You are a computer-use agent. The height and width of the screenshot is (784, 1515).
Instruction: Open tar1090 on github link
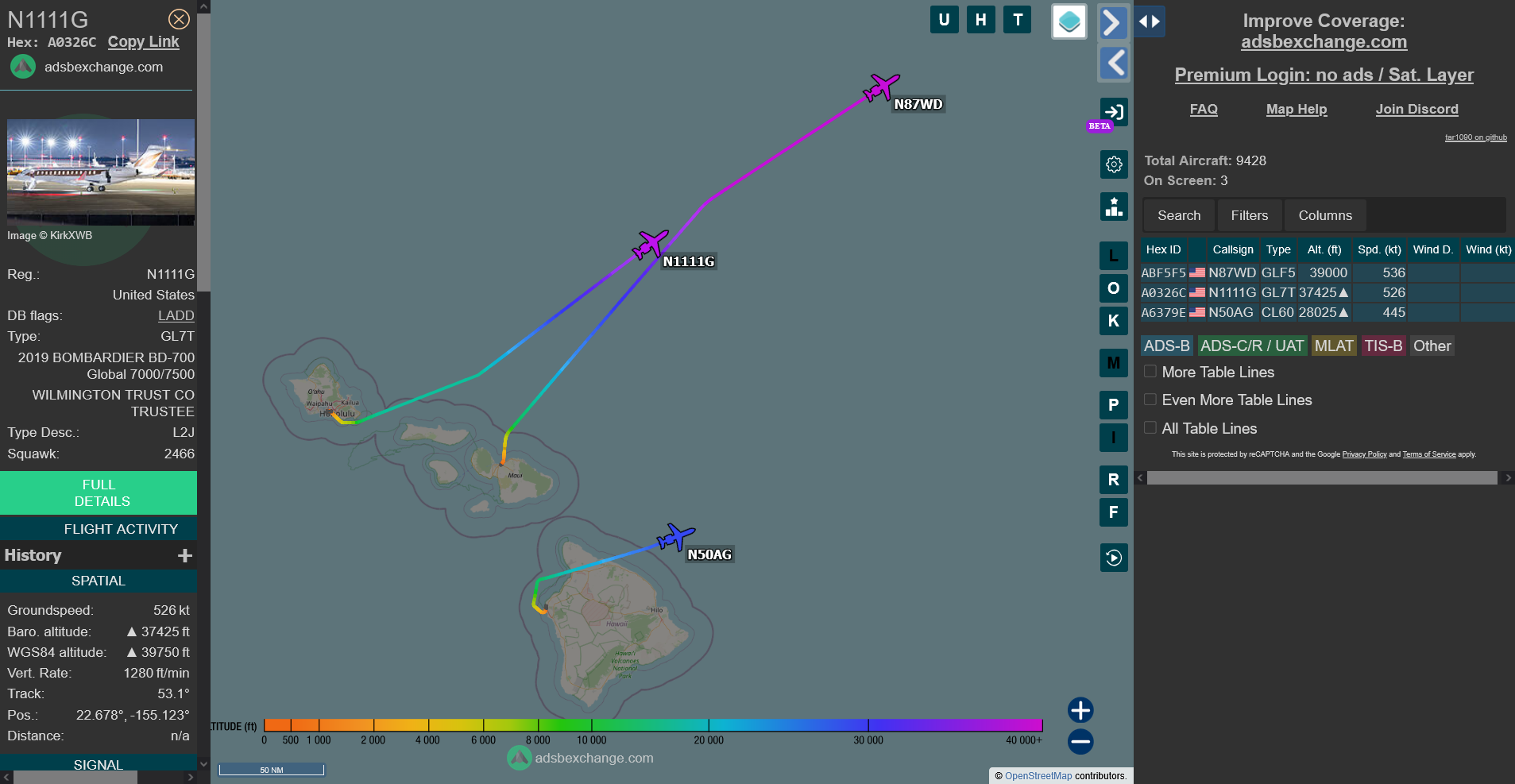tap(1476, 137)
